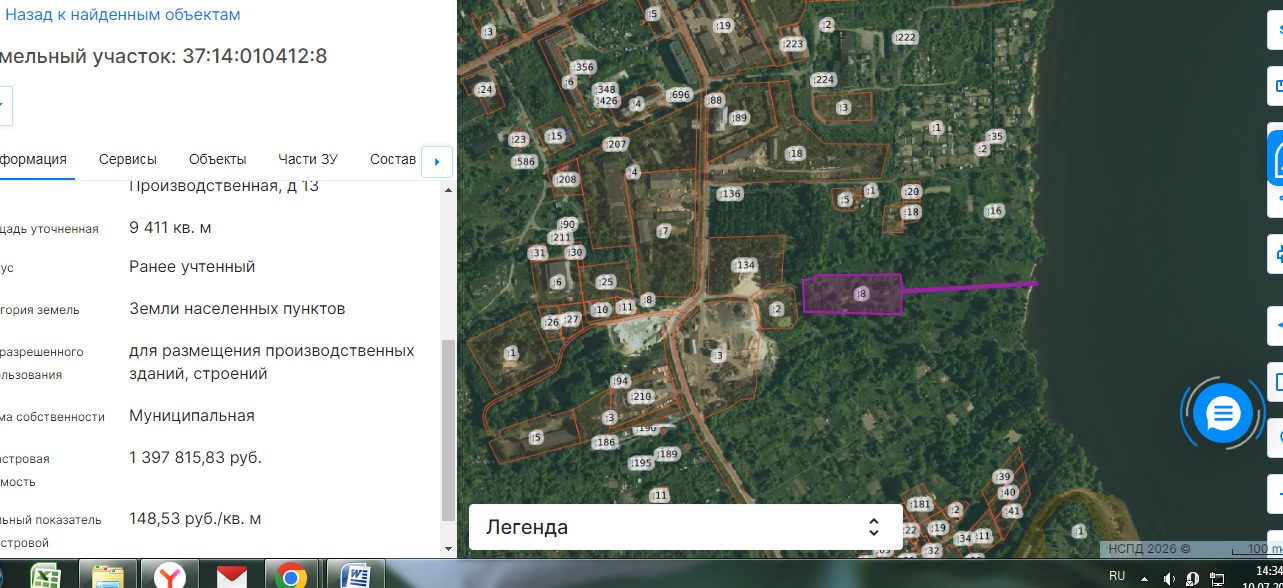Expand the Легенда dropdown
1283x588 pixels.
tap(685, 527)
